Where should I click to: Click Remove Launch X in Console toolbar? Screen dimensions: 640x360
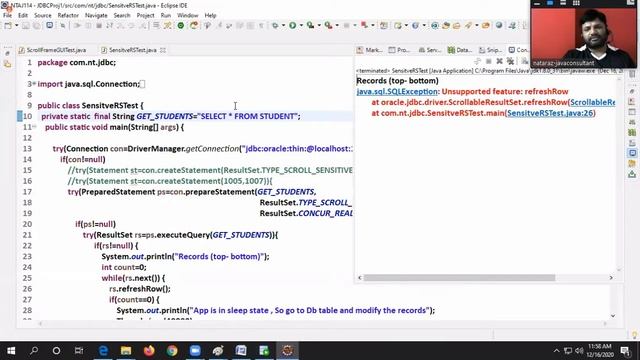pos(499,61)
